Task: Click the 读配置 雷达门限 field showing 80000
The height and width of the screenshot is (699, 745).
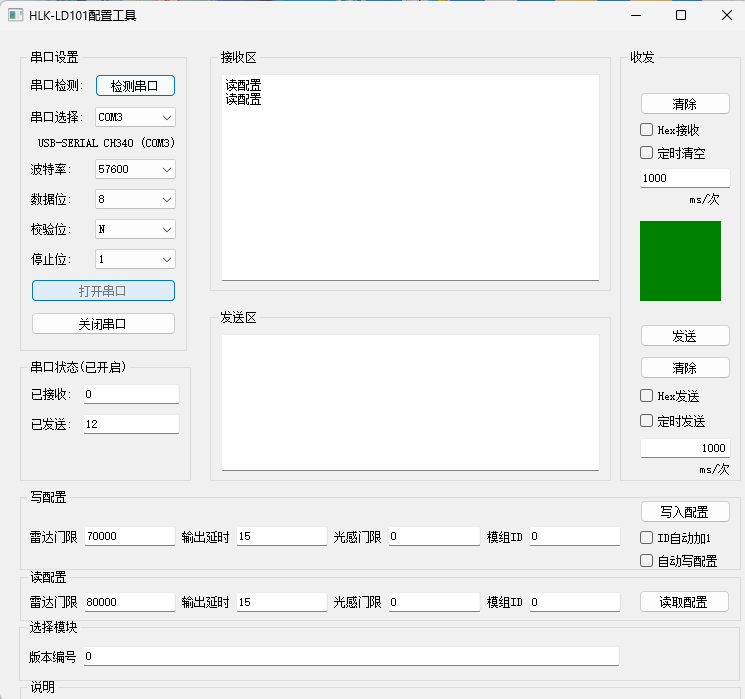Action: coord(130,603)
